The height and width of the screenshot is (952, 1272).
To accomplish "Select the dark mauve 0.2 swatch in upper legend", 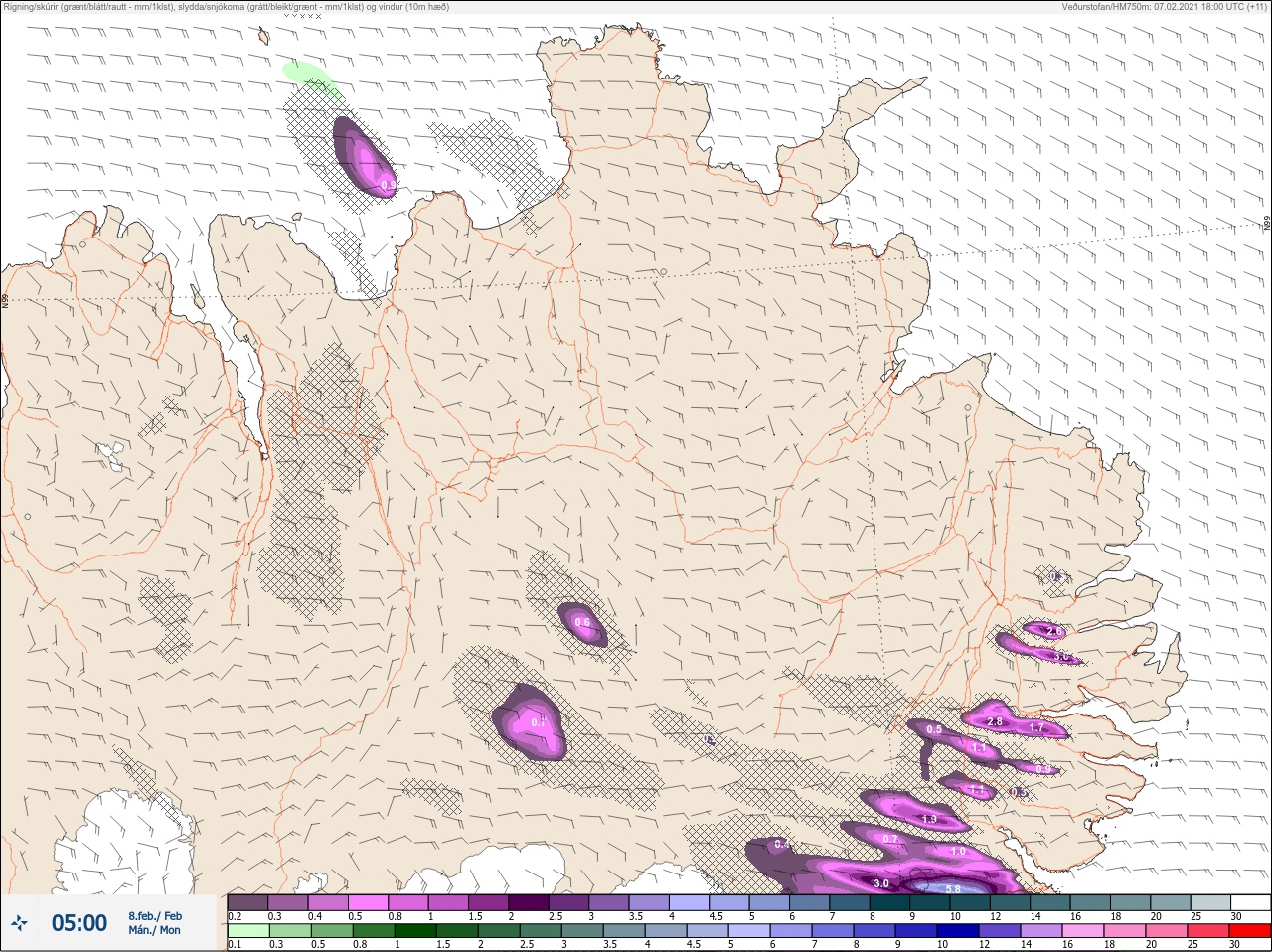I will point(247,902).
